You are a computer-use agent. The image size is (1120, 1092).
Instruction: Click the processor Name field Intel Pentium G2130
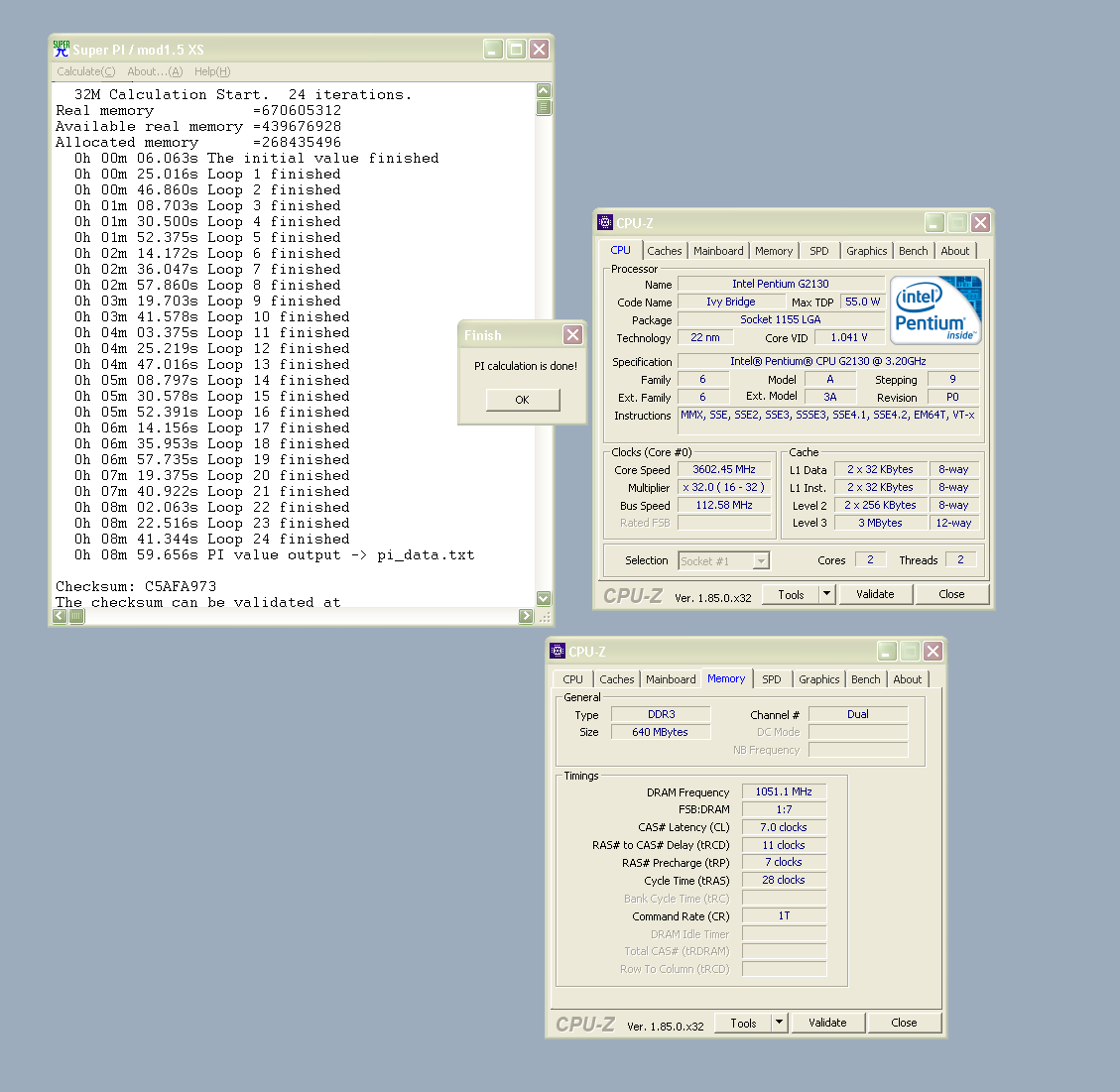(x=781, y=284)
